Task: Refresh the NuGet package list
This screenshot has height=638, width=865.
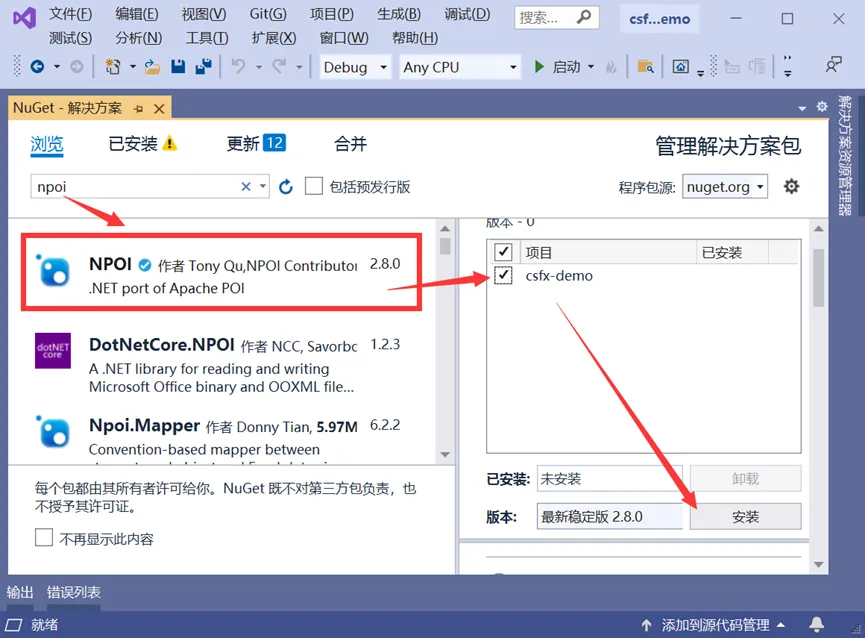Action: pyautogui.click(x=285, y=187)
